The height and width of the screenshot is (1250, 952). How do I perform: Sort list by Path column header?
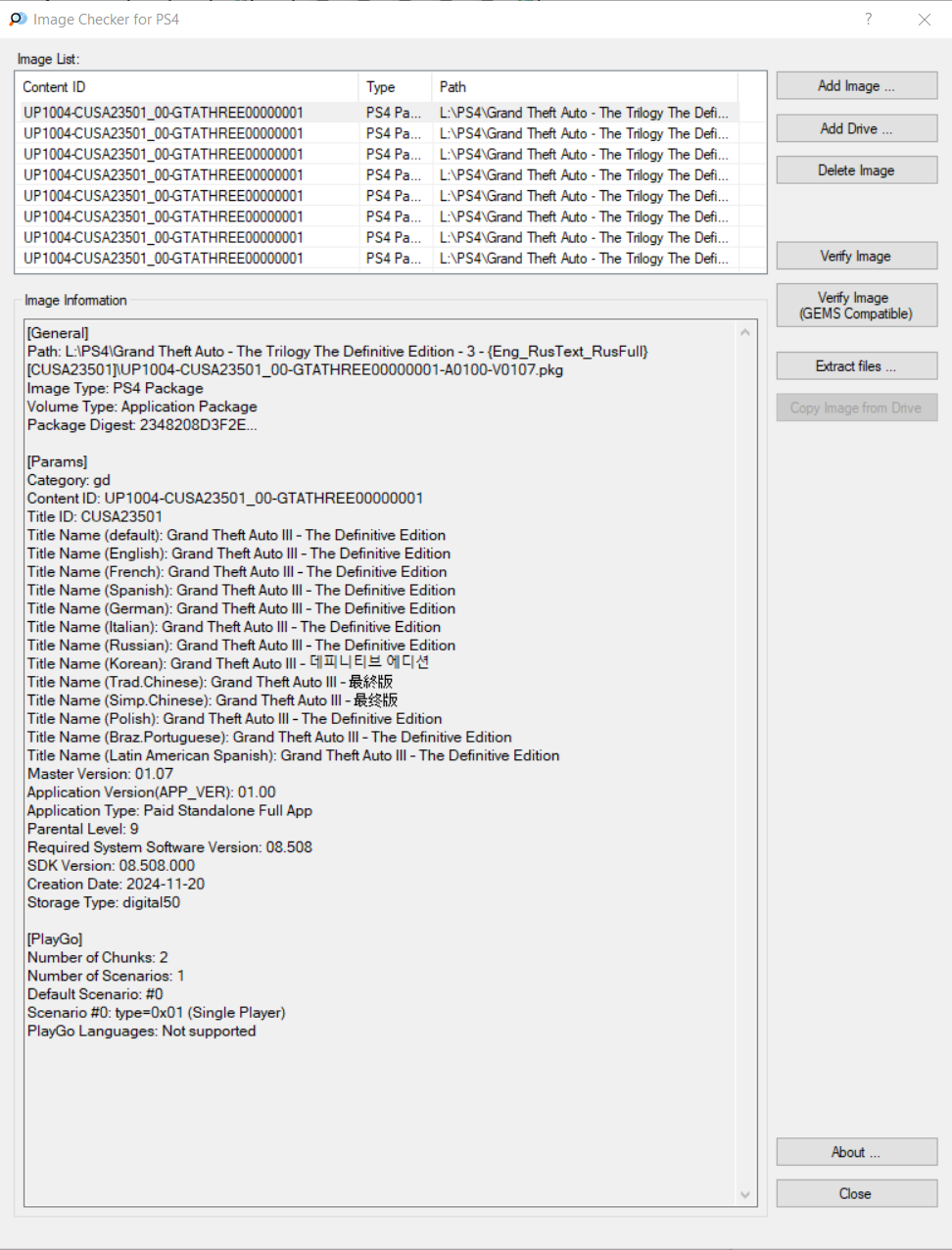tap(585, 87)
